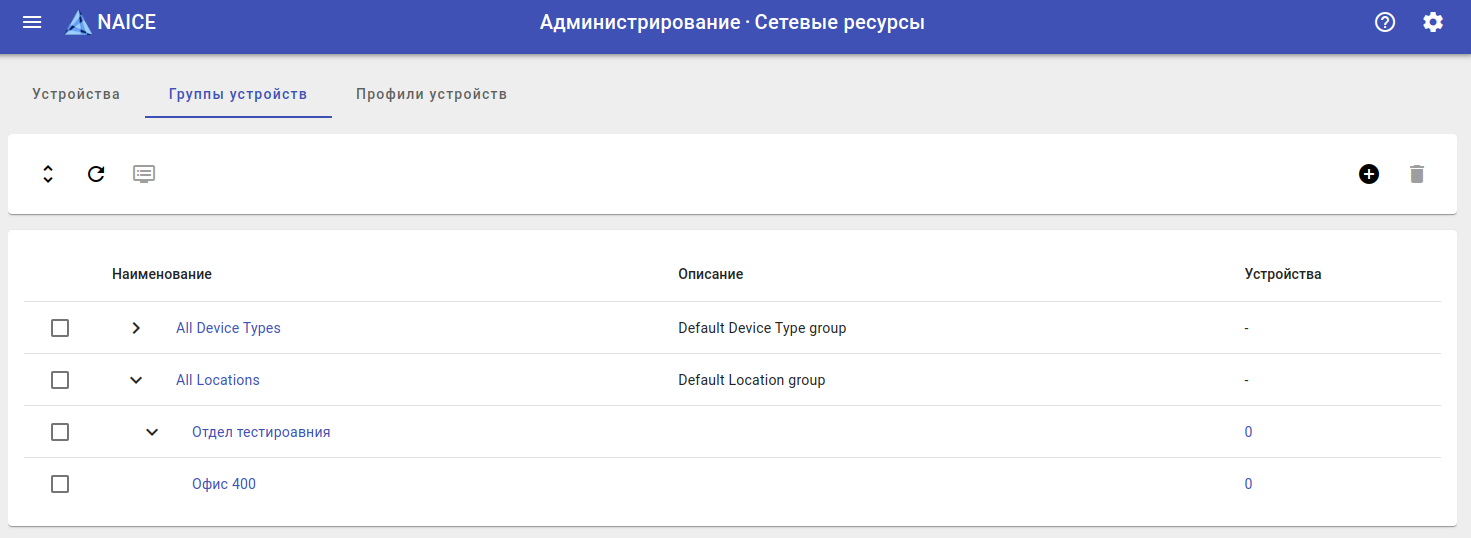1471x538 pixels.
Task: Click the NAICE logo icon
Action: [78, 22]
